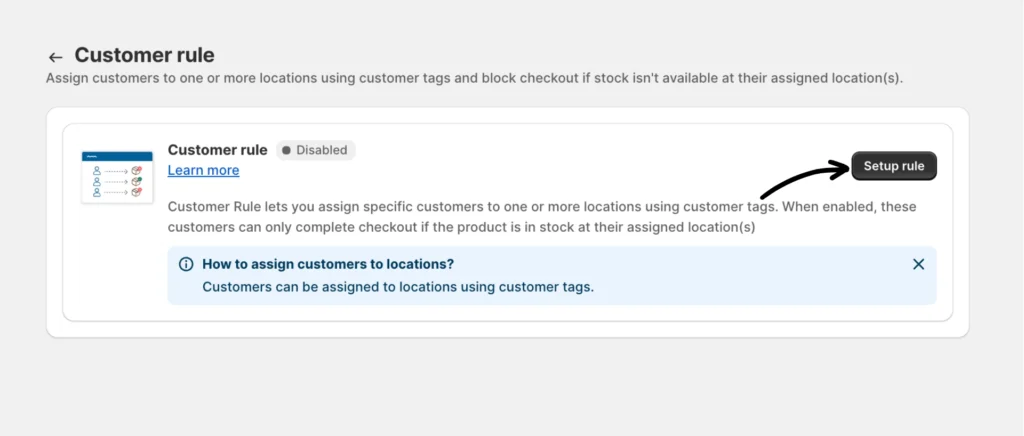Click the bottom person icon in thumbnail
Screen dimensions: 1024x436
click(x=97, y=192)
